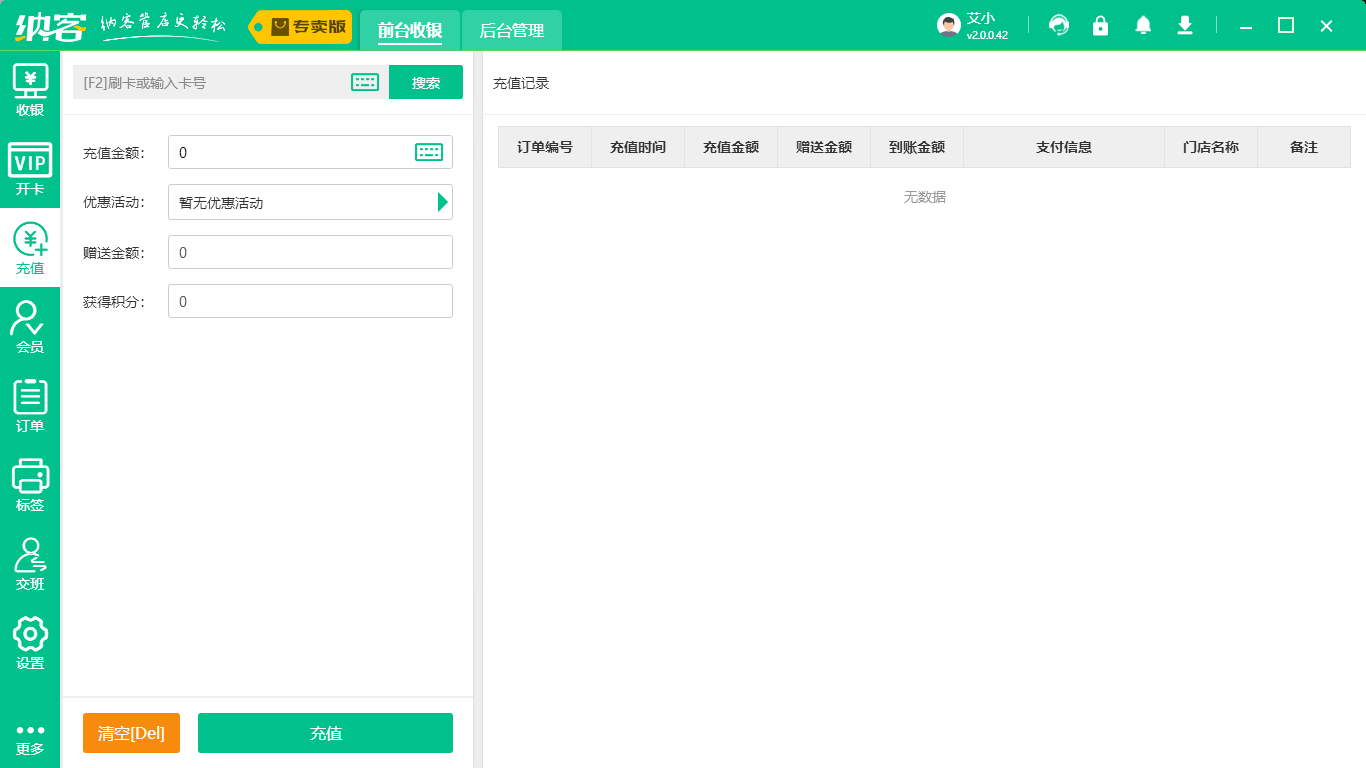Screen dimensions: 1366x768
Task: Click the lock screen padlock icon
Action: (1101, 26)
